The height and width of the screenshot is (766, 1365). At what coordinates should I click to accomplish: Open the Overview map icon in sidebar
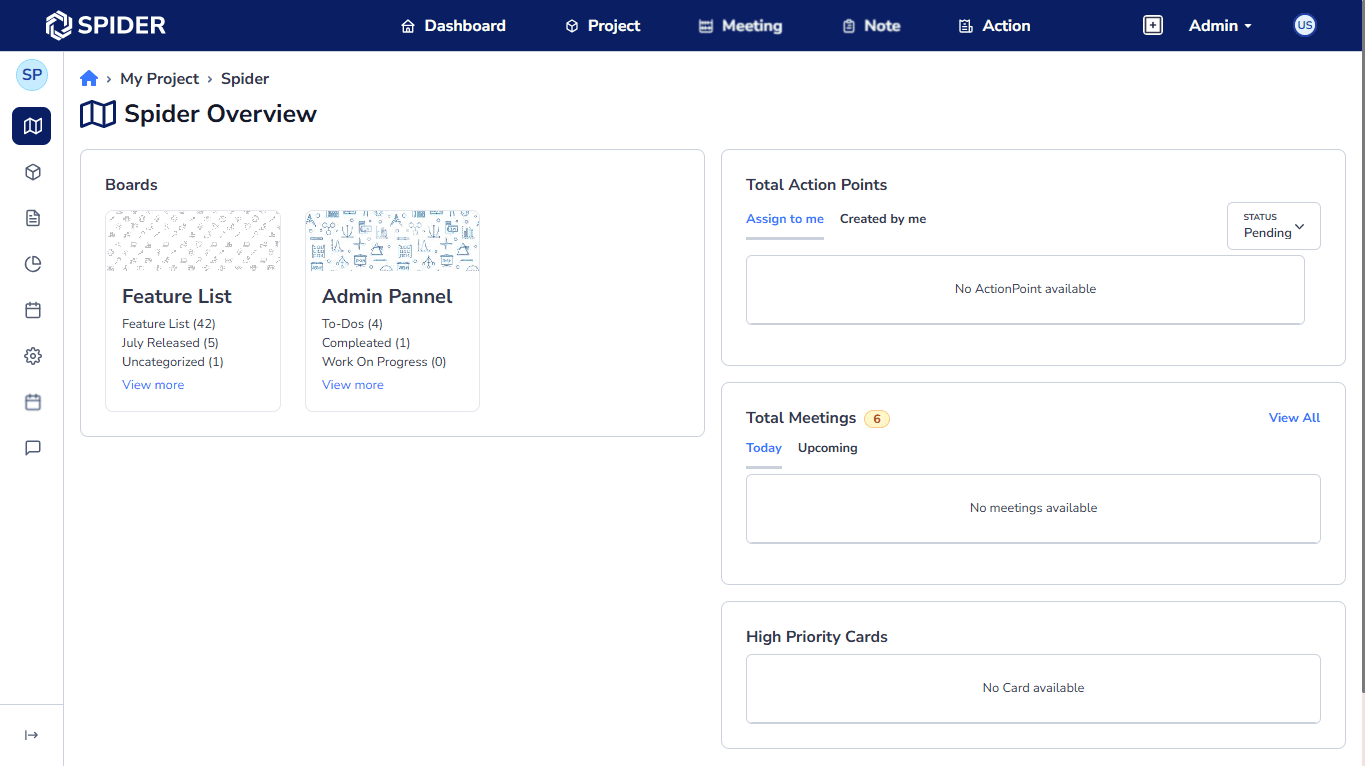(31, 126)
